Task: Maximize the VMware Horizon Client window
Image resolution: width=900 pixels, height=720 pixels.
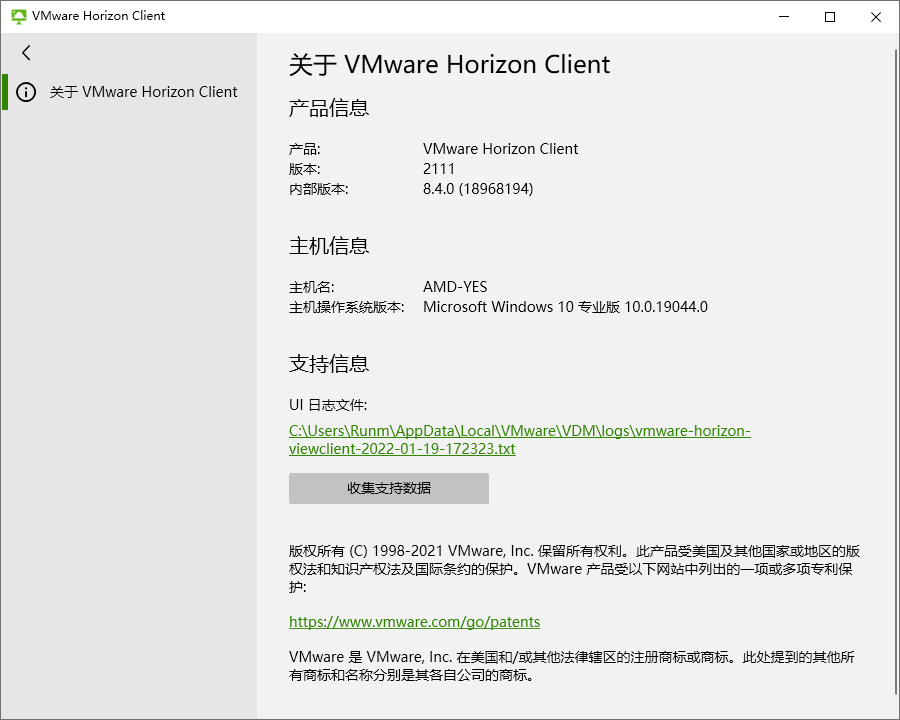Action: tap(830, 17)
